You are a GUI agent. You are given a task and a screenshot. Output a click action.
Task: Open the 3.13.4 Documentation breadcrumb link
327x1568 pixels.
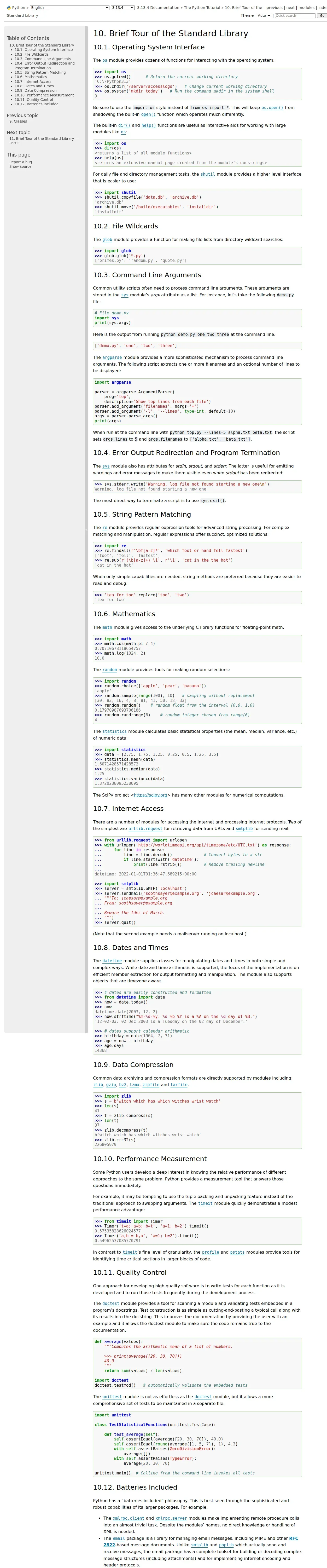[x=158, y=8]
